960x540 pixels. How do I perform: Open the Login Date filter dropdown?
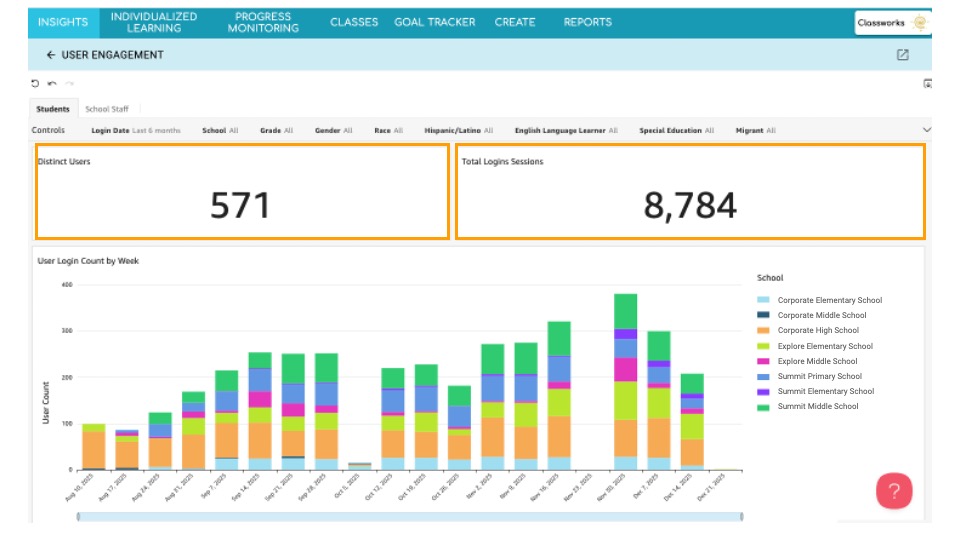tap(135, 130)
